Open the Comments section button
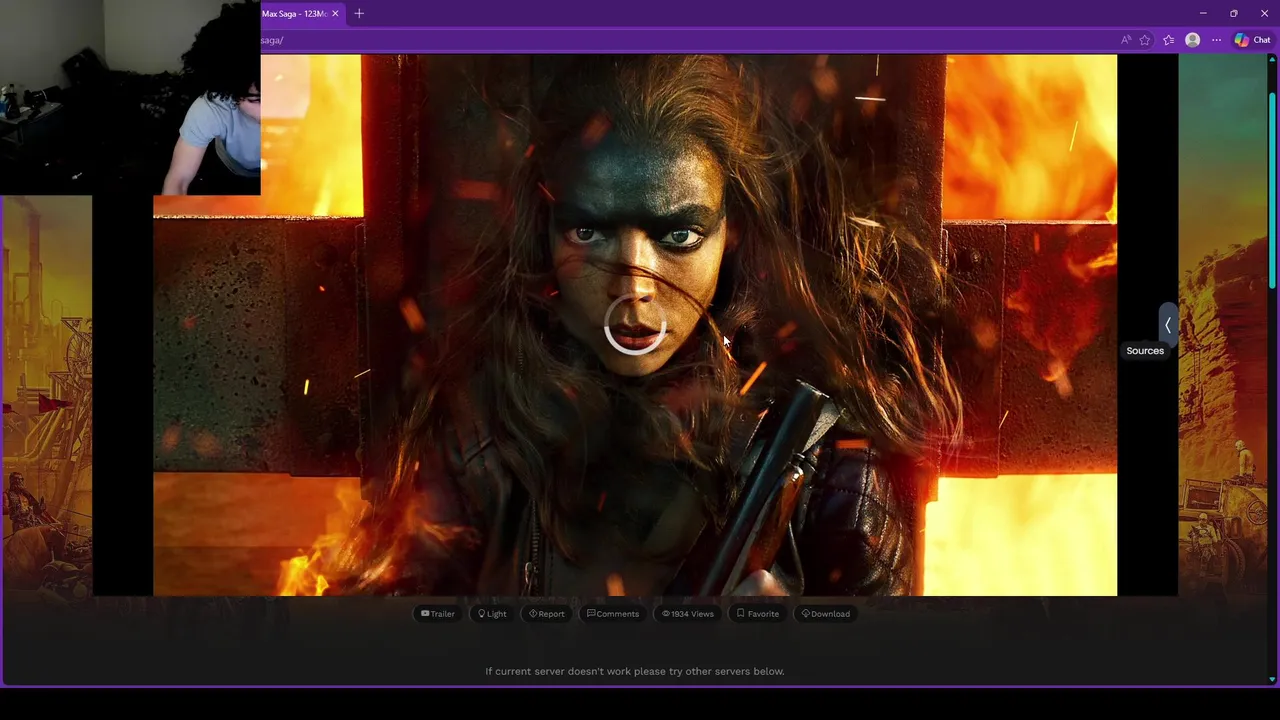This screenshot has width=1280, height=720. 613,614
